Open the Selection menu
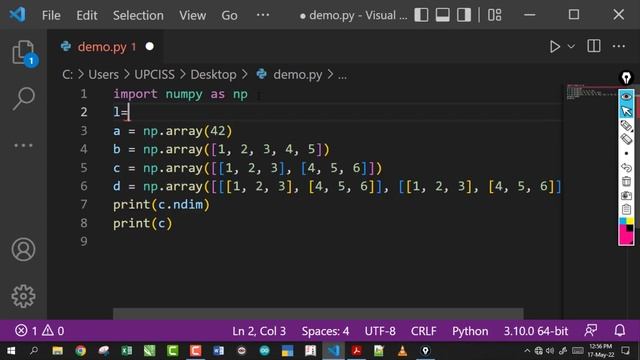The height and width of the screenshot is (360, 640). (138, 16)
